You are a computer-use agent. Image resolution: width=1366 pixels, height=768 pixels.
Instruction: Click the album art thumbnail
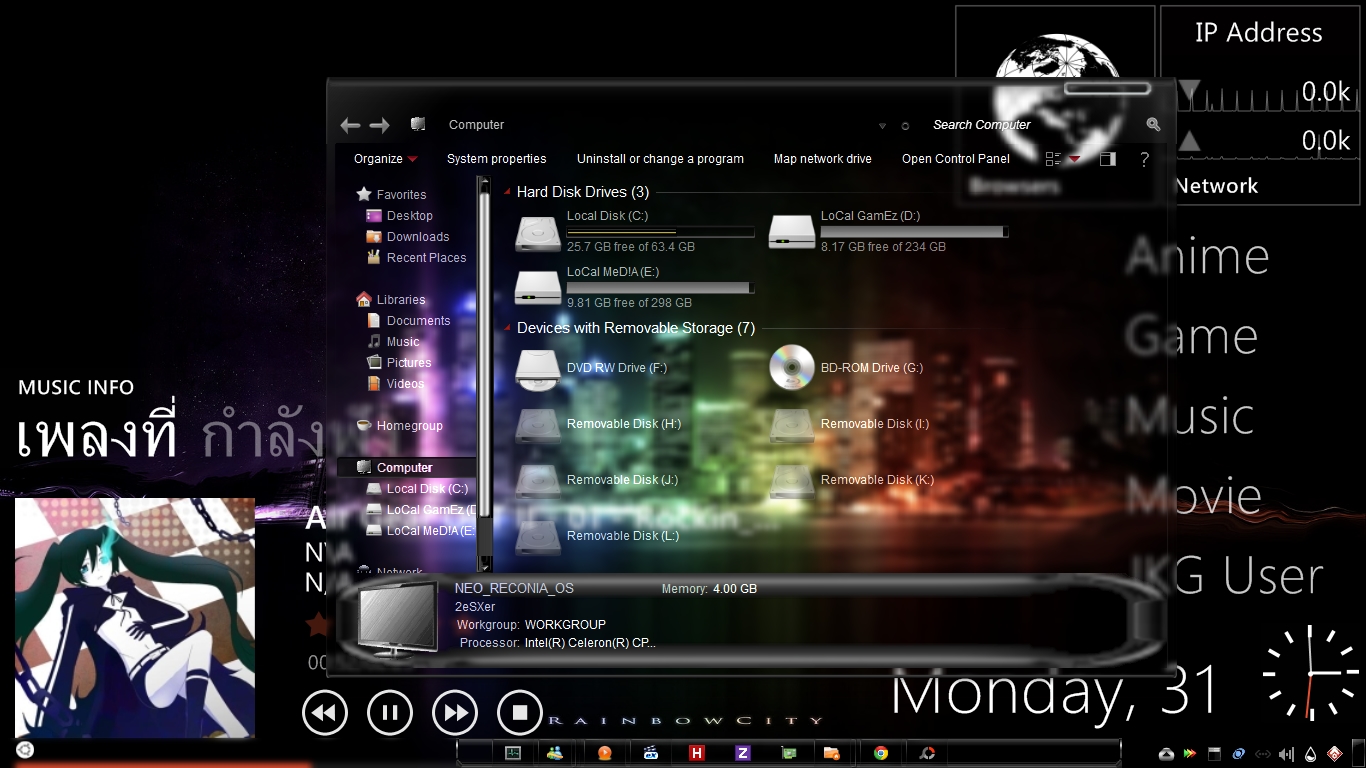135,618
